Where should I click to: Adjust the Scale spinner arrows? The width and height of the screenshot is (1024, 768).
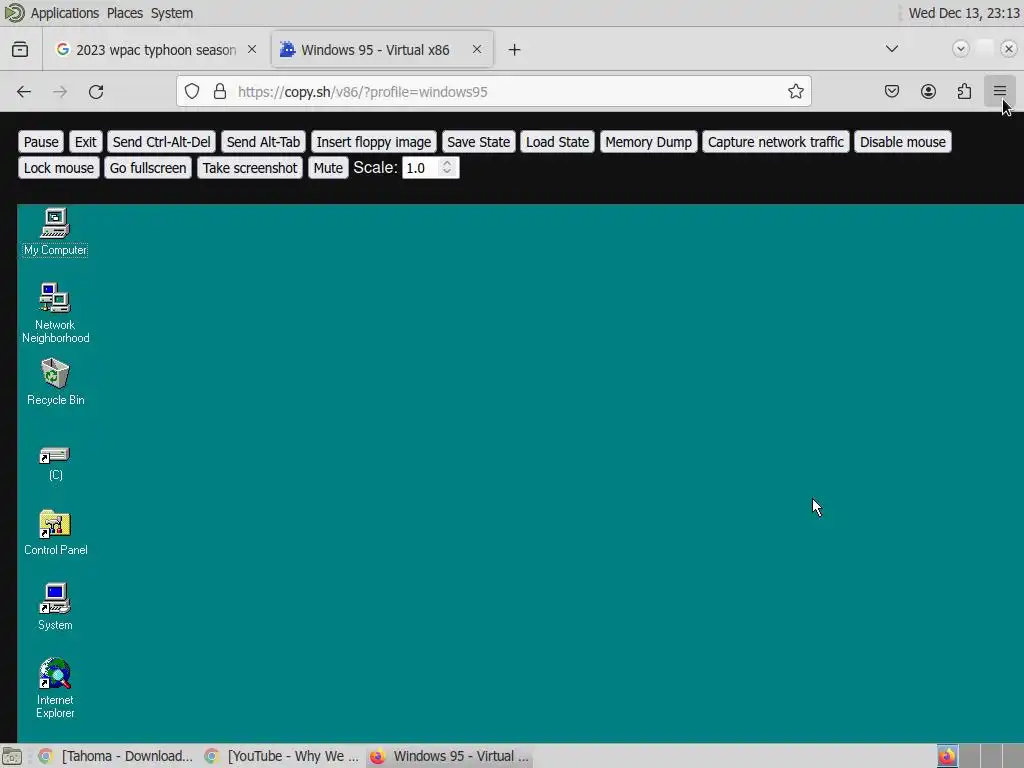(447, 167)
